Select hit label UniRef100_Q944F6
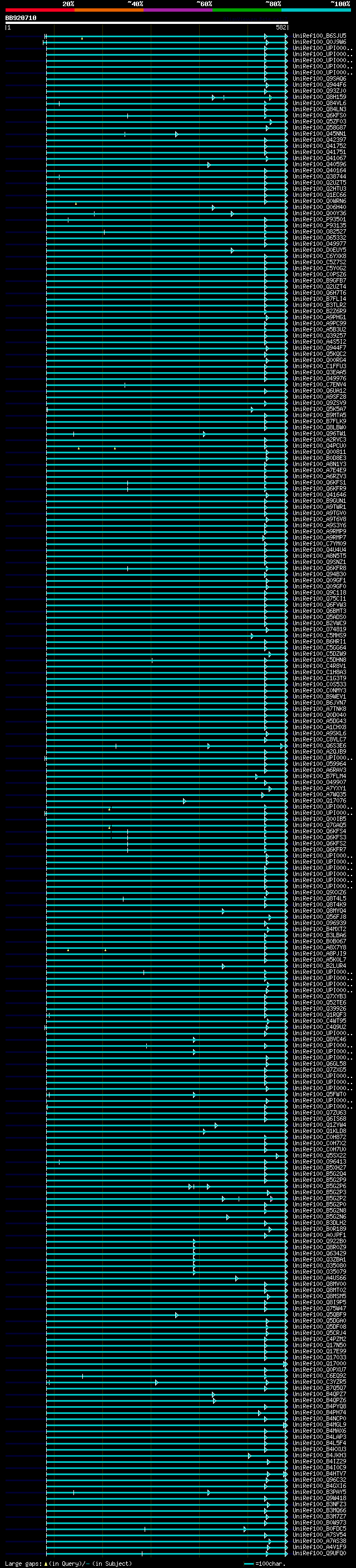 pyautogui.click(x=319, y=85)
